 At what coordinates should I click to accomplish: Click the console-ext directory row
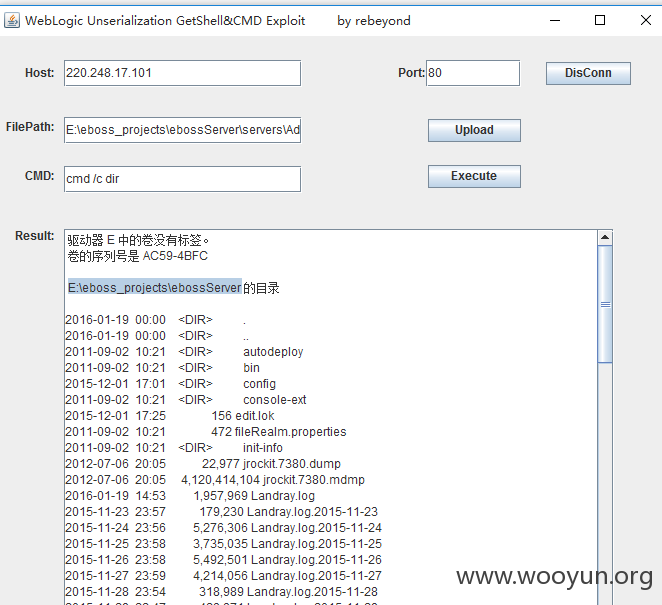click(x=186, y=400)
